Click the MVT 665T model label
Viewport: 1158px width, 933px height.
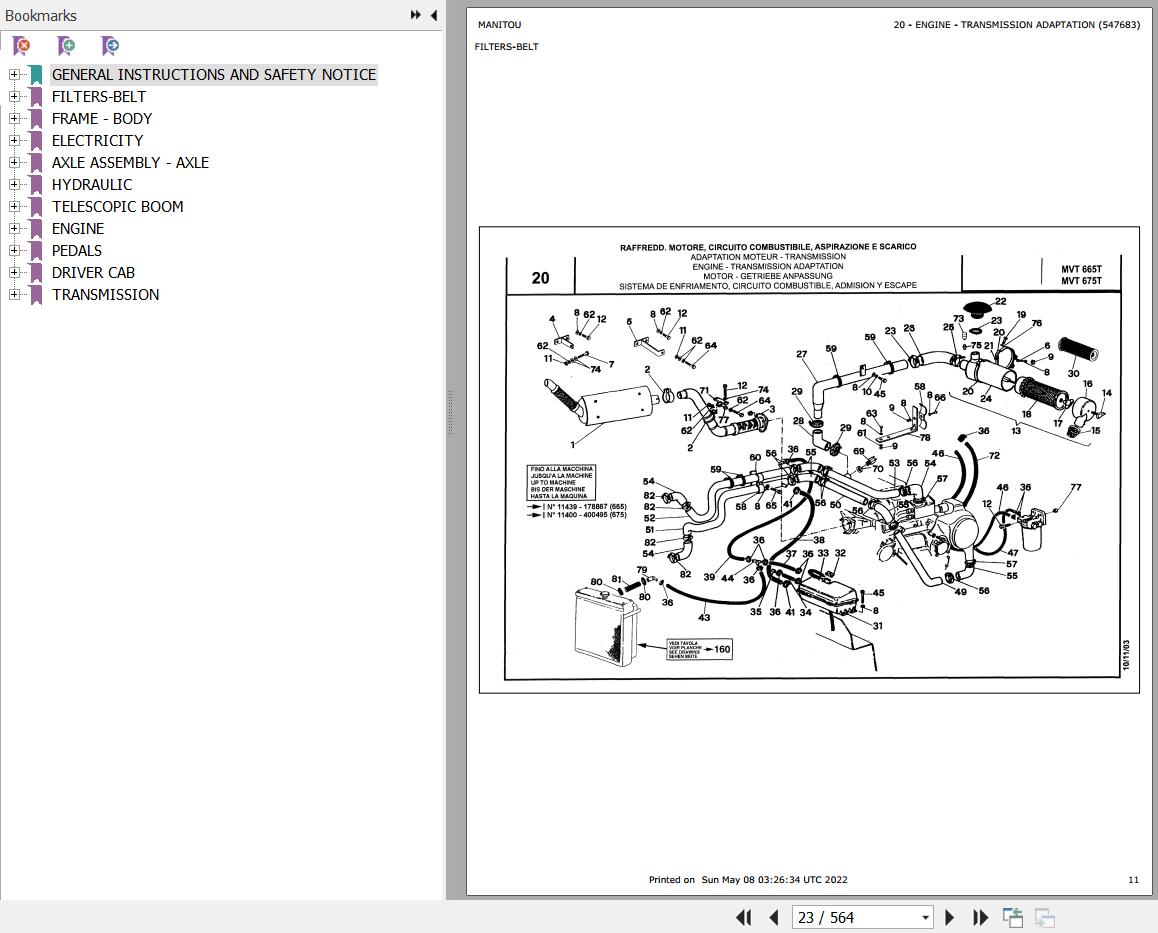click(x=1081, y=270)
